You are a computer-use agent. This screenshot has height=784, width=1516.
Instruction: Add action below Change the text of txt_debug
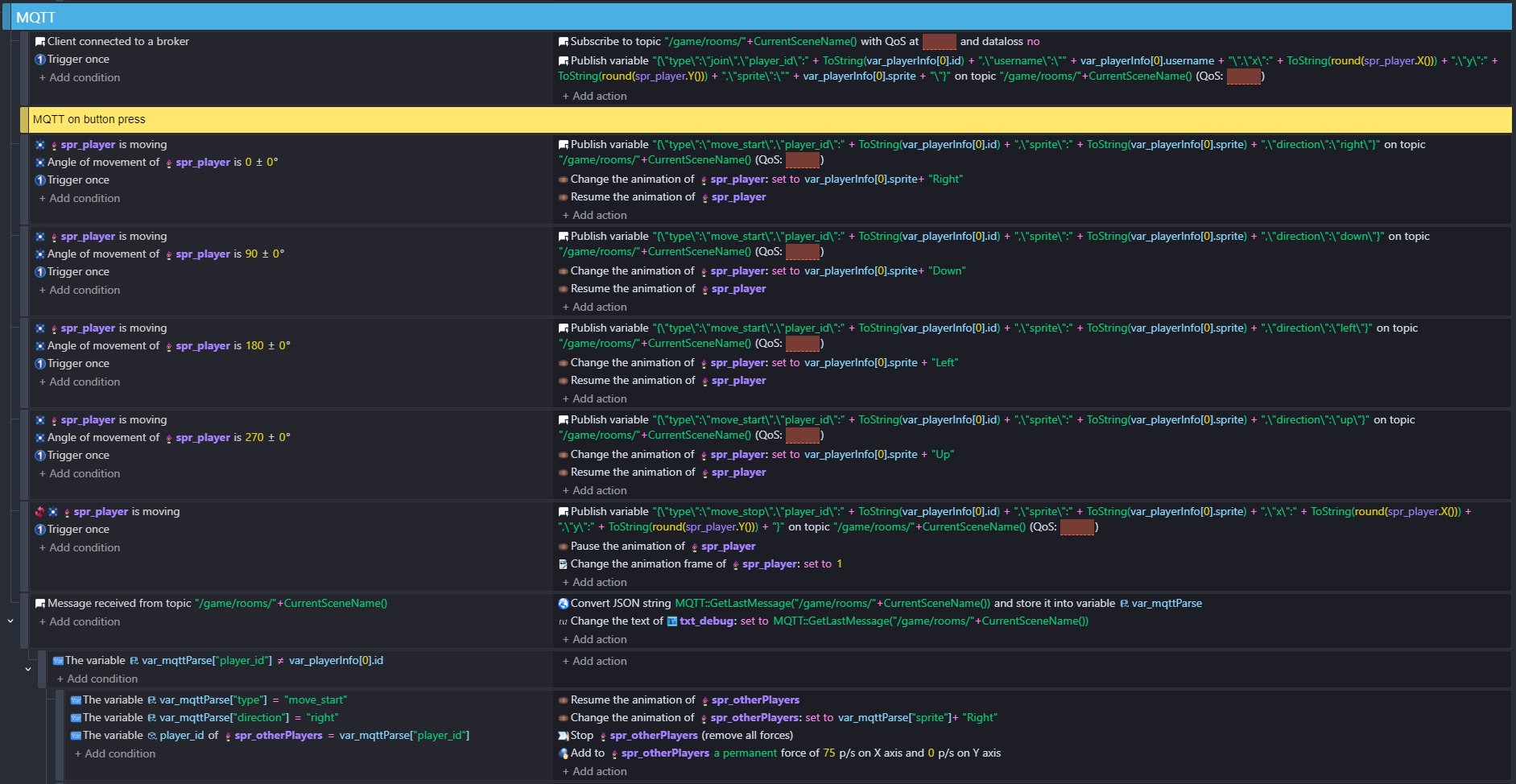pos(595,640)
